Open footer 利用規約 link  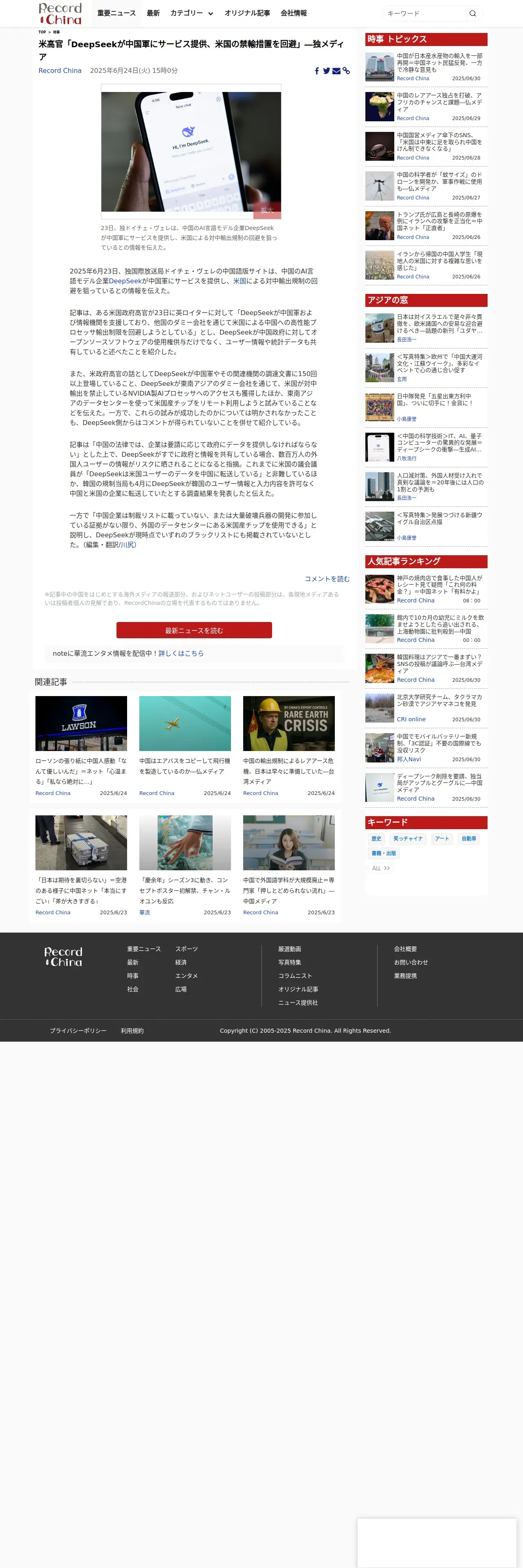pyautogui.click(x=132, y=1031)
